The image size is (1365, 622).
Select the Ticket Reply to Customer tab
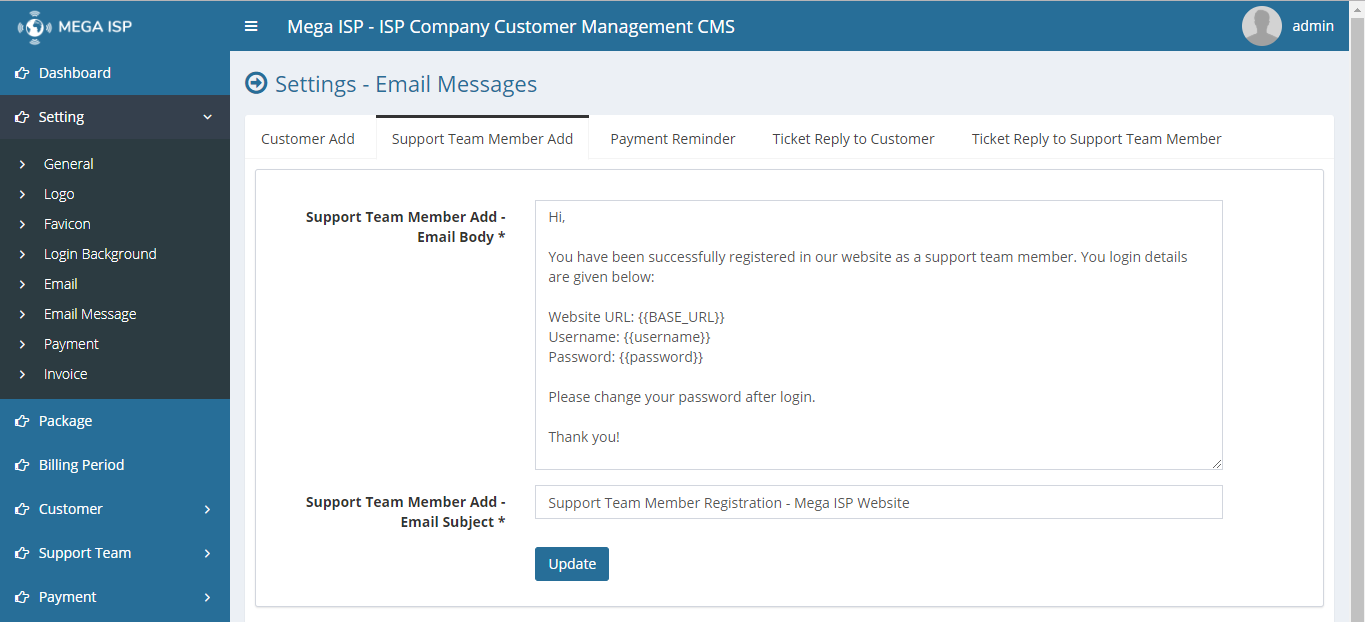(x=853, y=139)
